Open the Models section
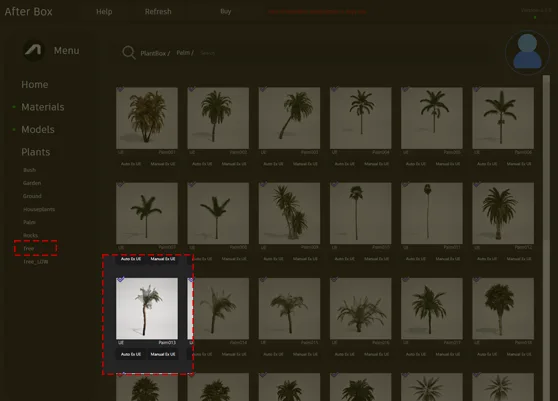The width and height of the screenshot is (558, 401). [x=38, y=130]
